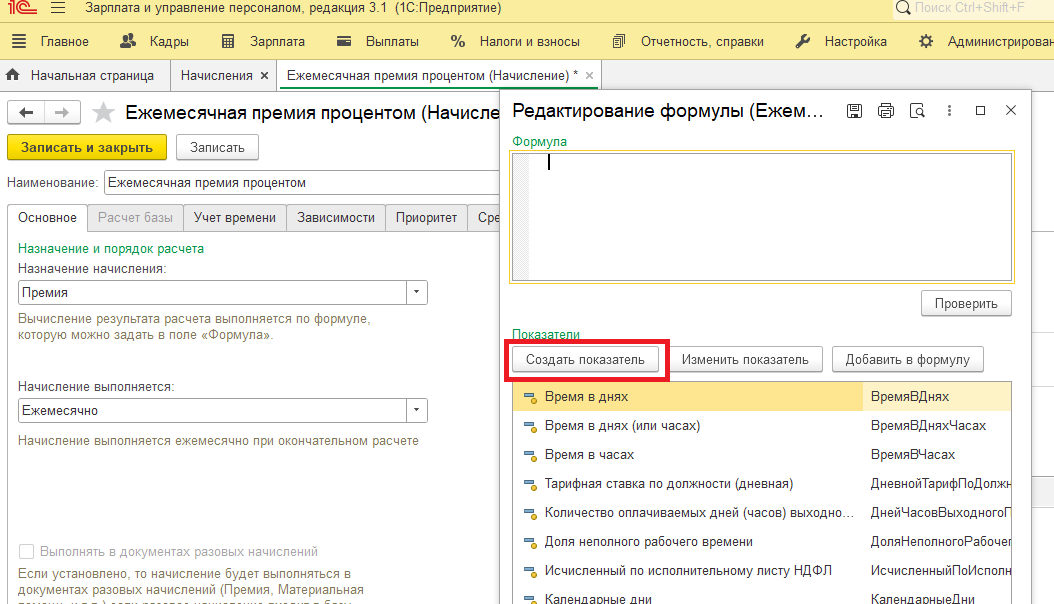The height and width of the screenshot is (604, 1054).
Task: Save the formula with the diskette icon
Action: pos(854,111)
